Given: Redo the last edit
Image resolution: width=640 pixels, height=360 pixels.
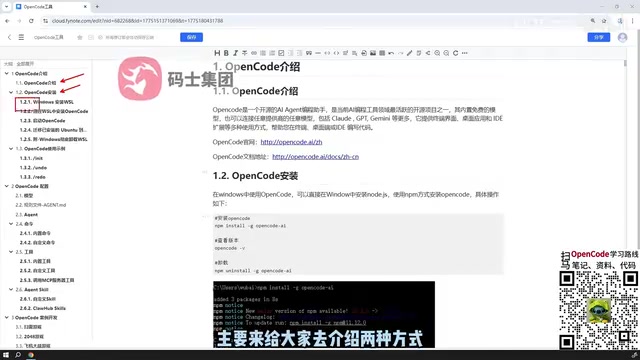Looking at the screenshot, I should click(x=400, y=53).
